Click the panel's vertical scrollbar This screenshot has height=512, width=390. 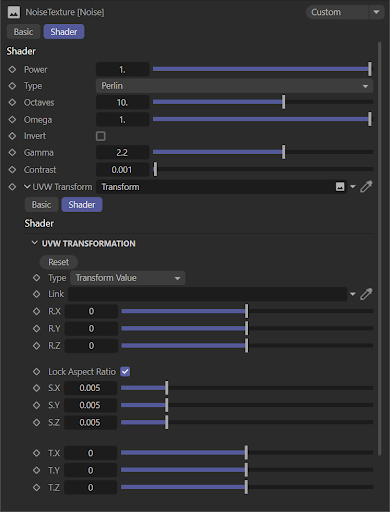click(x=380, y=248)
